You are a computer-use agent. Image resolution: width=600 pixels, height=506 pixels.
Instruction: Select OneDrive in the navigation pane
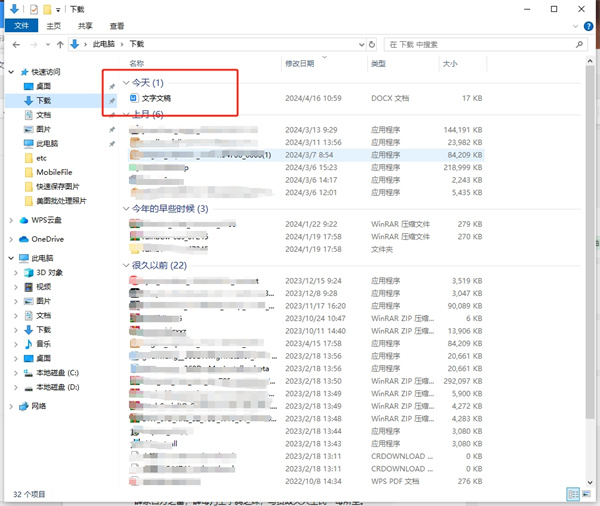pos(47,239)
